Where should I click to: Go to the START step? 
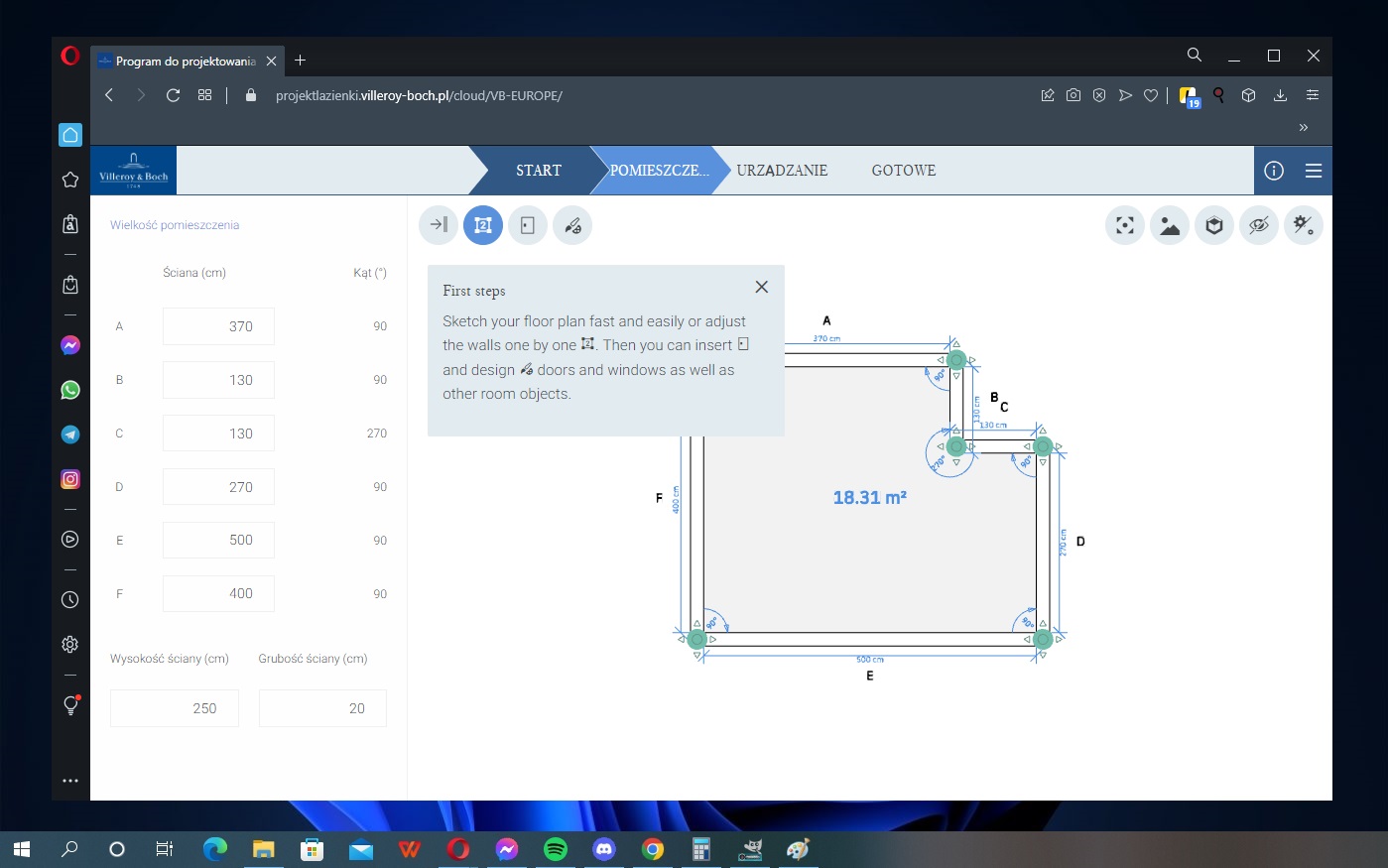click(538, 171)
